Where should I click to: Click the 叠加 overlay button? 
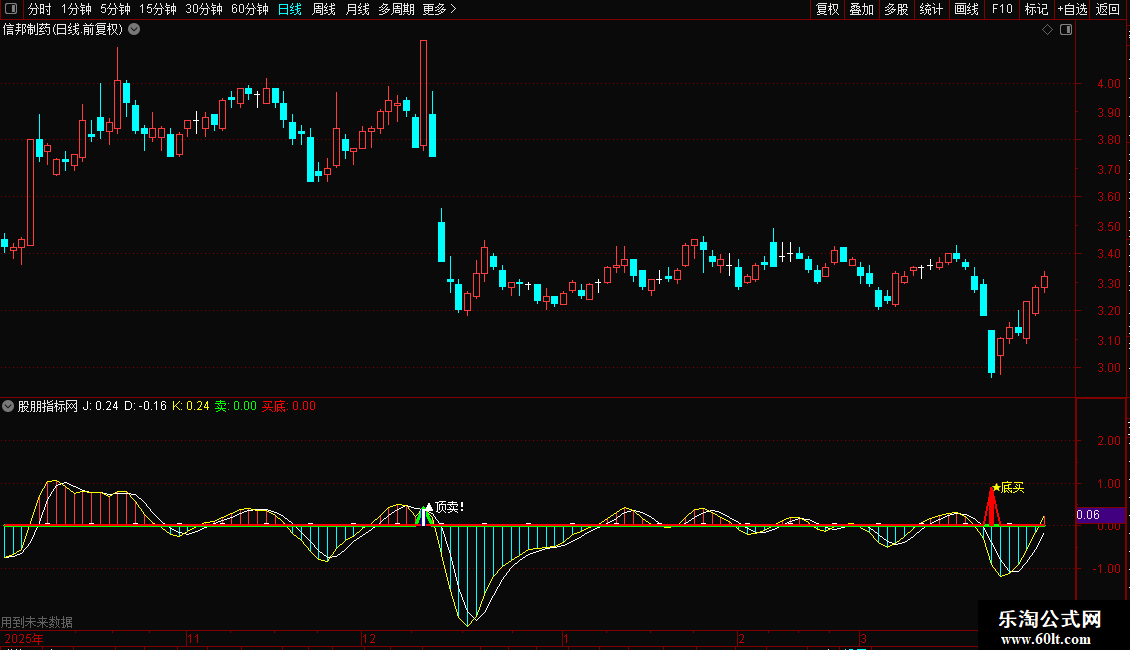(x=861, y=9)
